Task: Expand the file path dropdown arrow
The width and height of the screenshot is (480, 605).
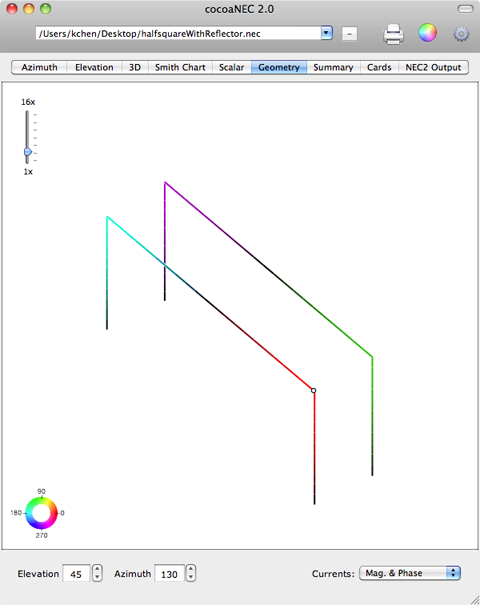Action: tap(326, 33)
